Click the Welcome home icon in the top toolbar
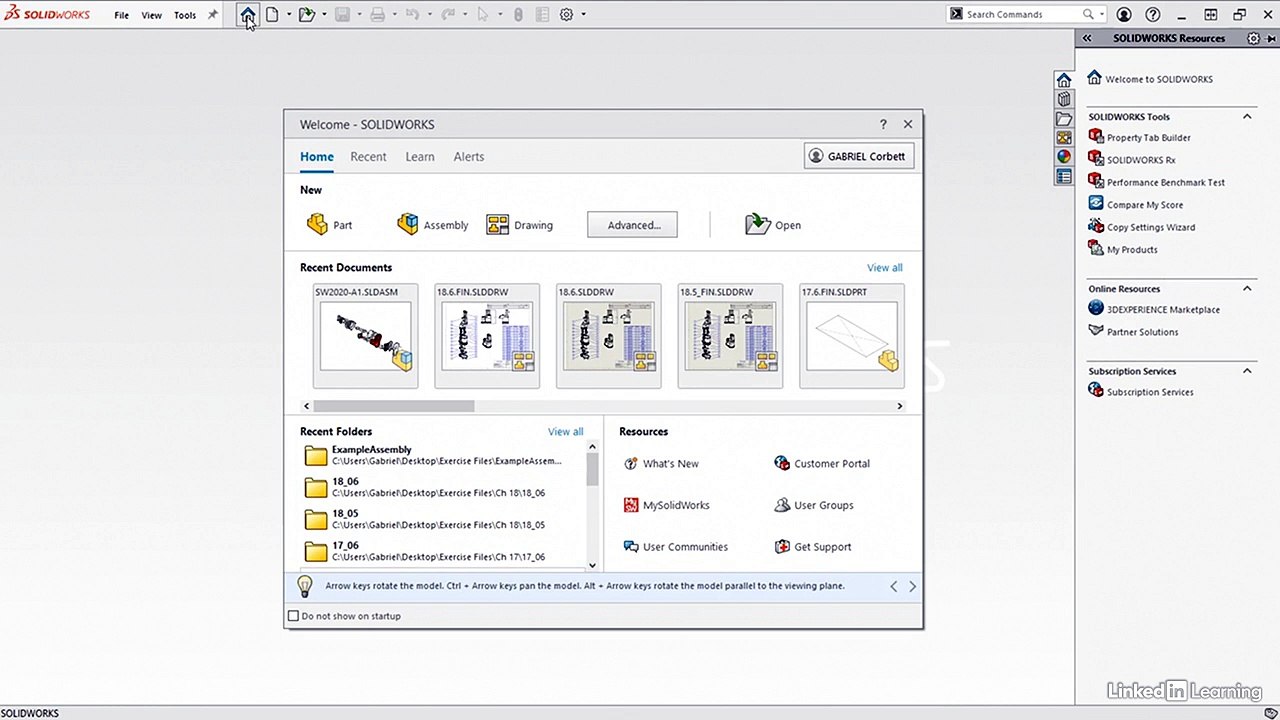 point(247,15)
